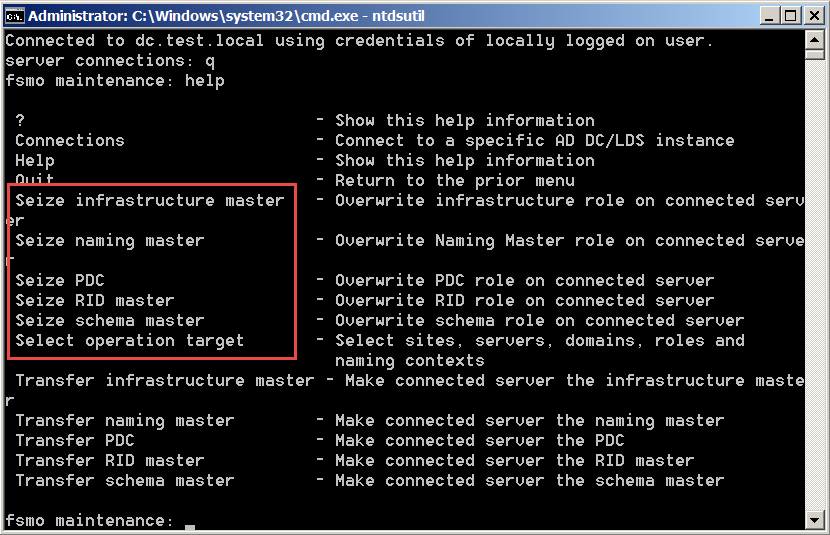The image size is (830, 535).
Task: Click the 'server connections: q' line
Action: pos(110,61)
